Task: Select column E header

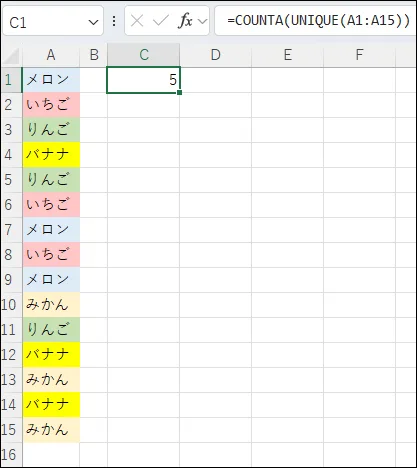Action: coord(288,55)
